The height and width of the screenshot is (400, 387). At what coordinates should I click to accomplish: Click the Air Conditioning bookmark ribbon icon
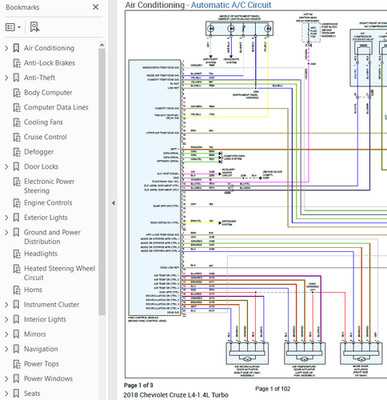(x=16, y=48)
